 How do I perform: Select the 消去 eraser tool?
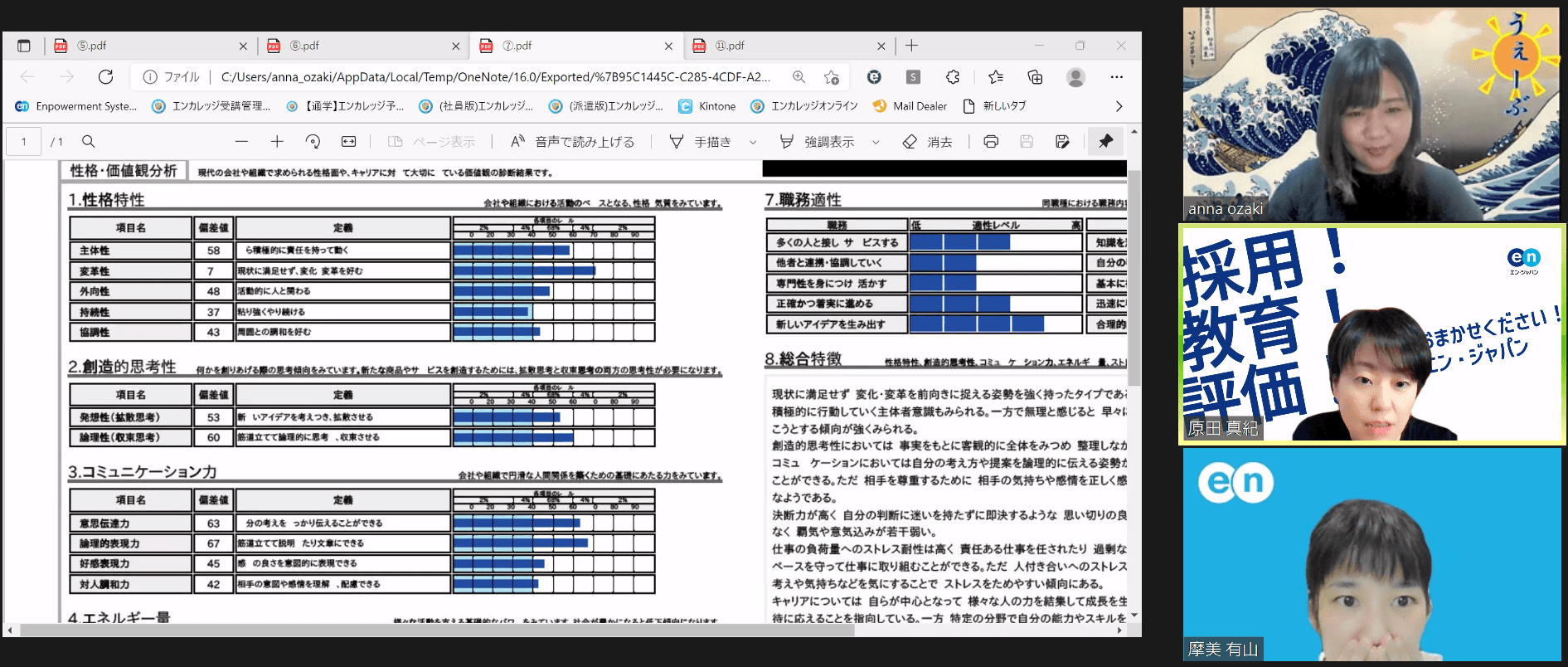click(x=927, y=142)
